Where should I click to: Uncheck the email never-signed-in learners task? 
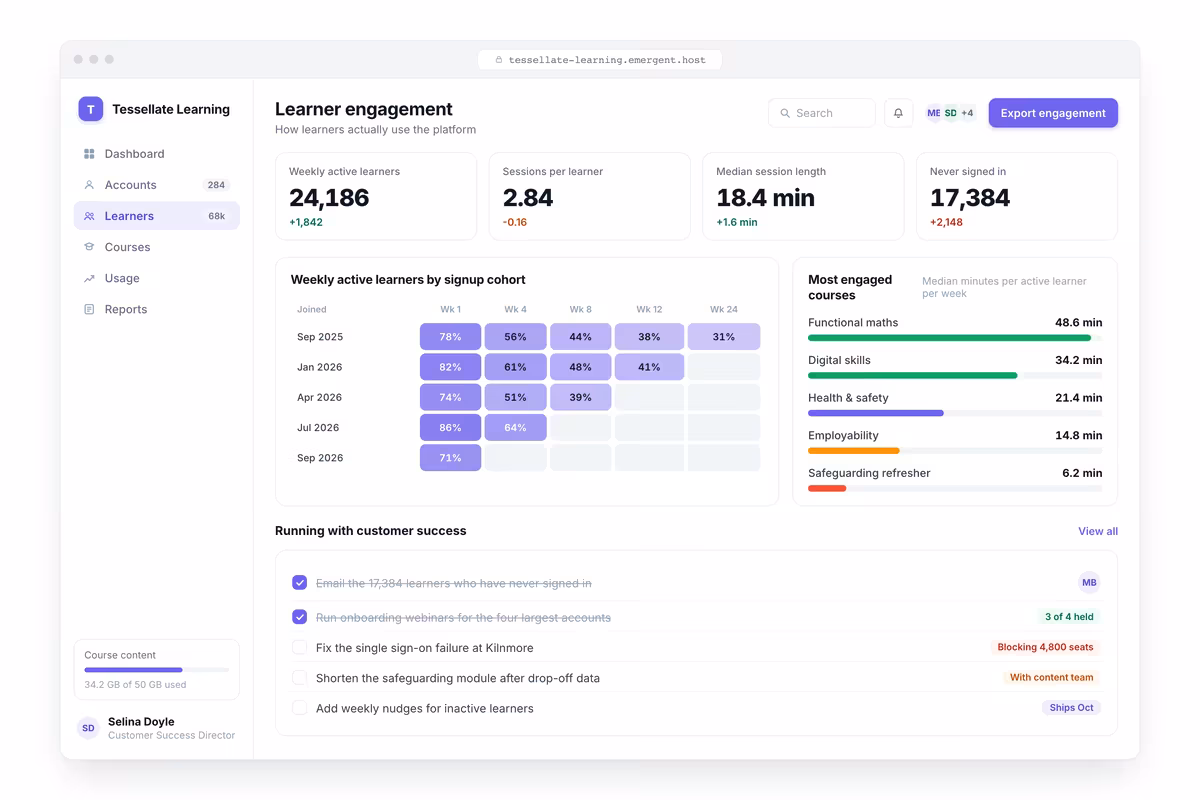299,582
